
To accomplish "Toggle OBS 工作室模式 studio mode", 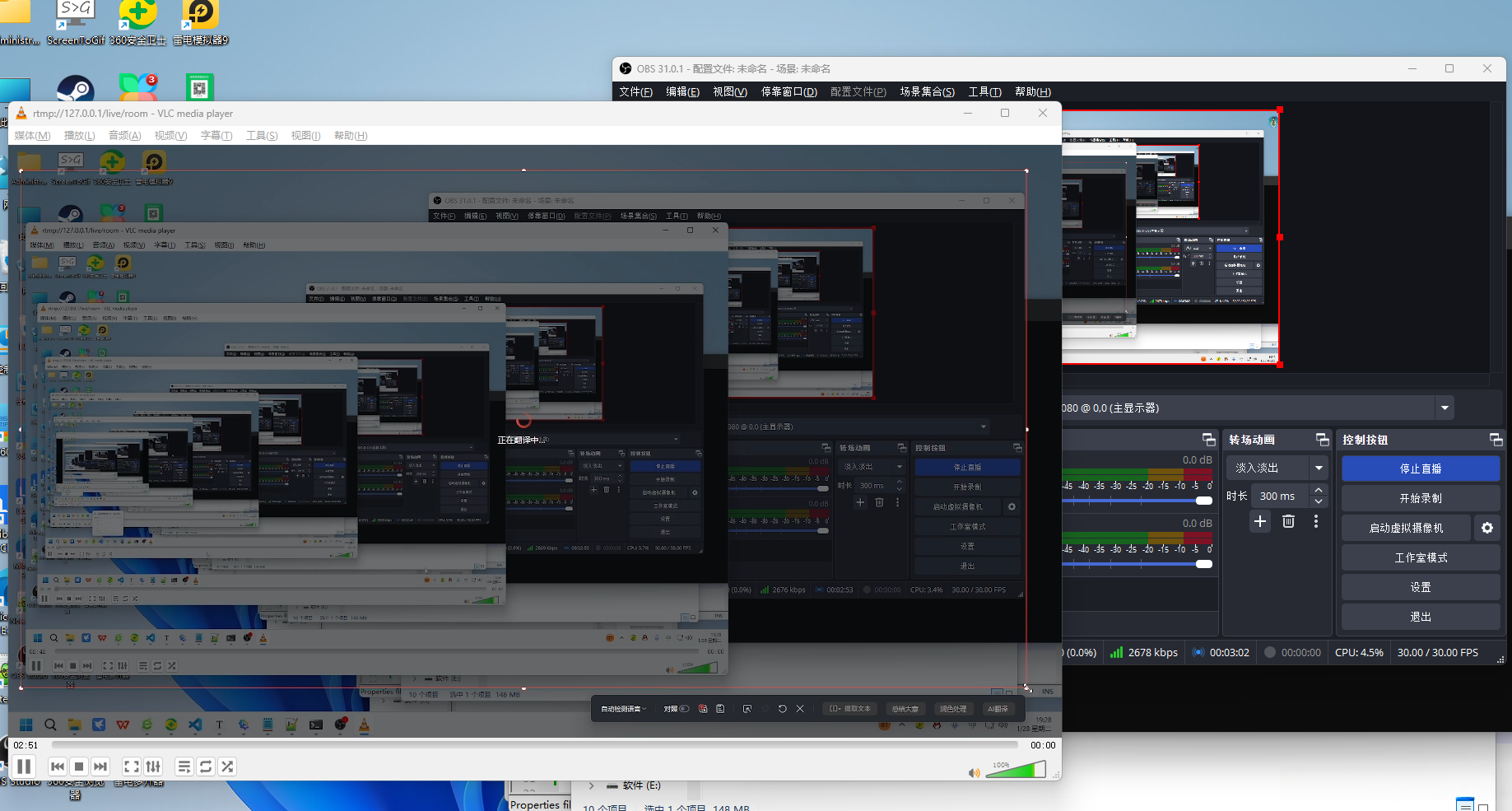I will (x=1421, y=557).
